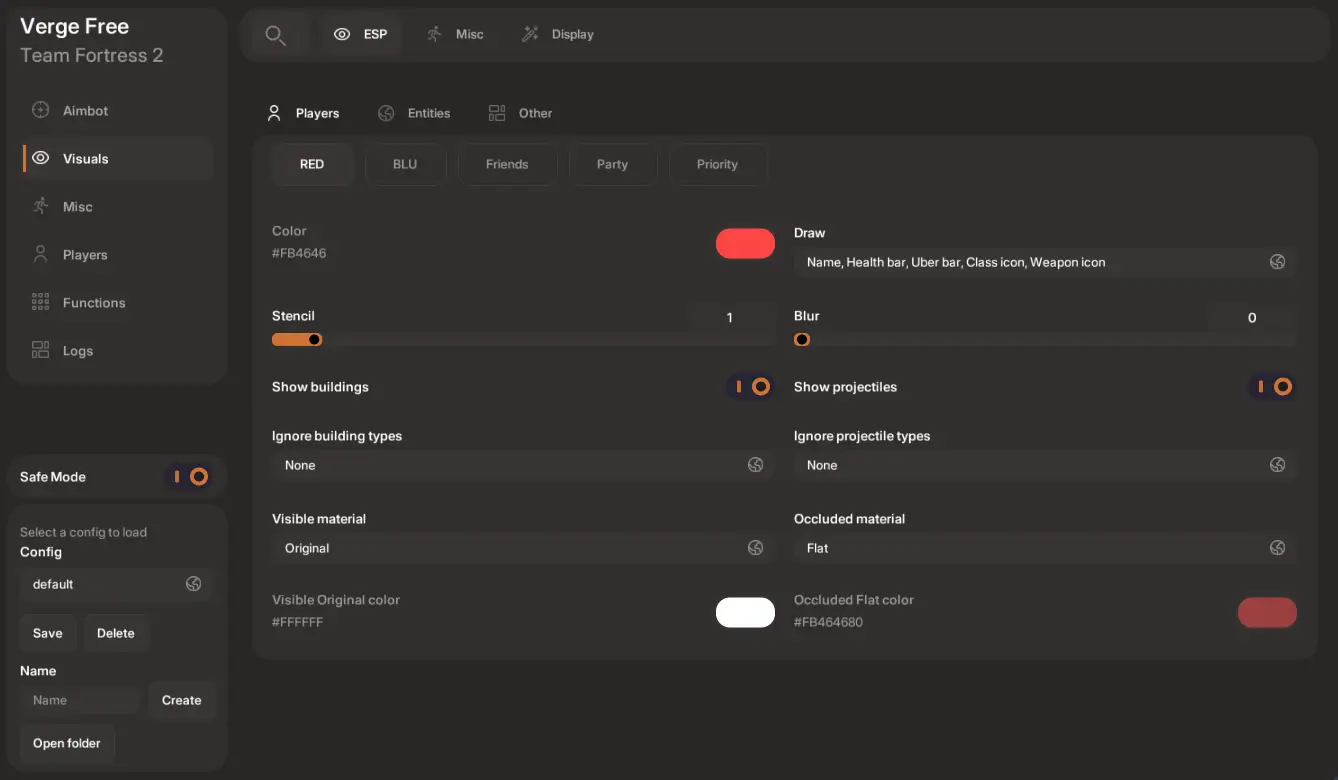Toggle the Show projectiles switch

[1273, 387]
